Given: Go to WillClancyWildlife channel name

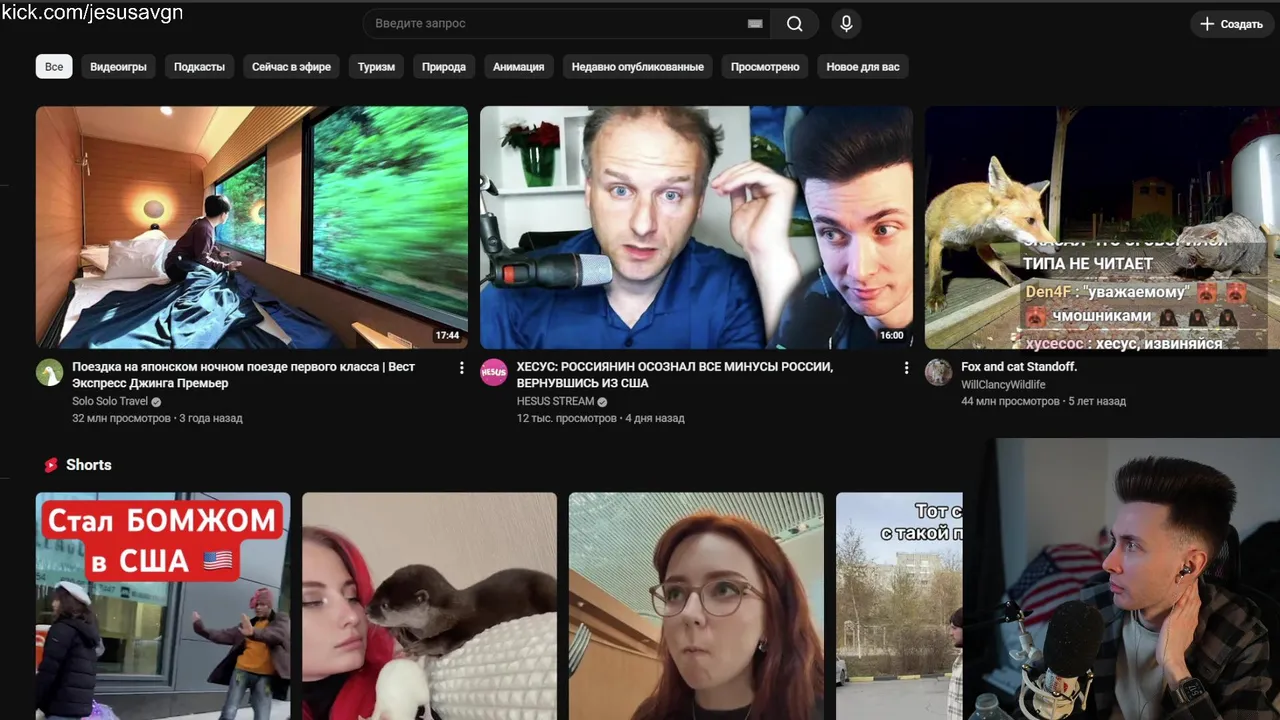Looking at the screenshot, I should coord(1003,385).
